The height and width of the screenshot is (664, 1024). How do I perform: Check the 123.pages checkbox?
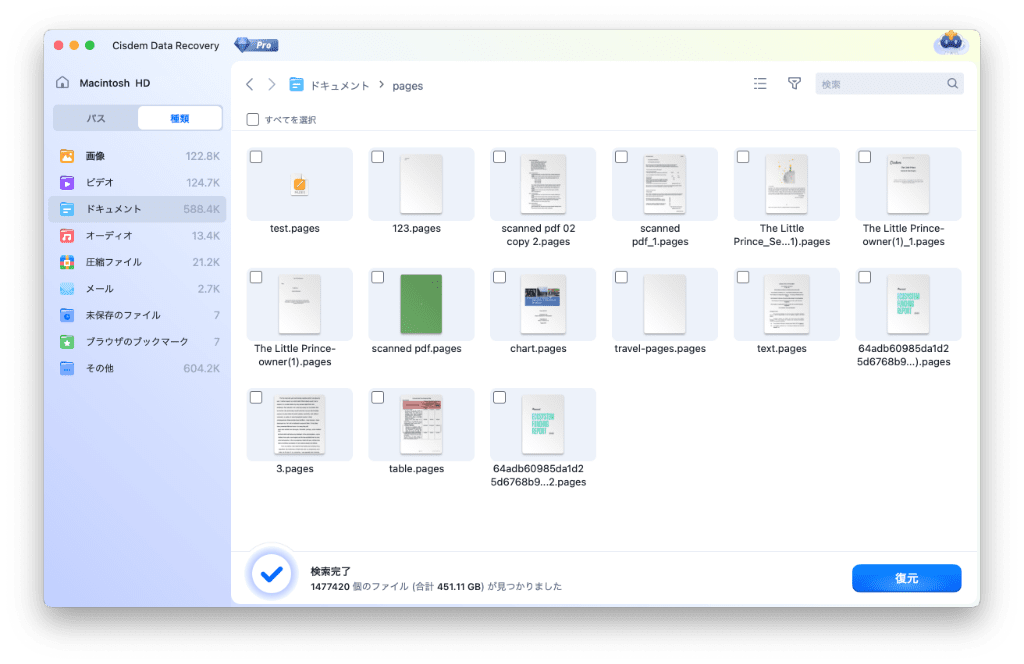point(377,157)
